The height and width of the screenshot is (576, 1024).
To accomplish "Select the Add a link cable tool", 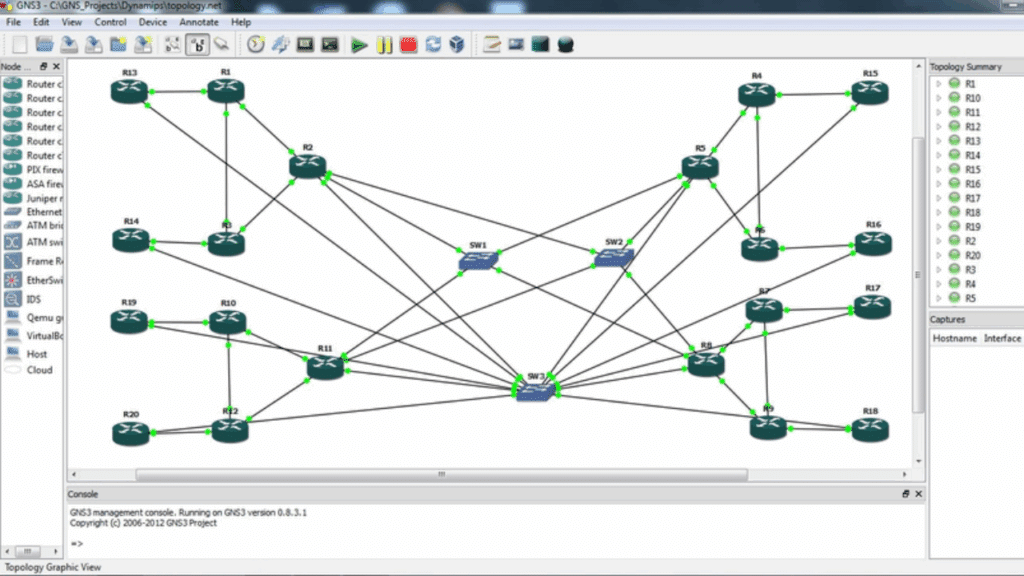I will point(222,44).
